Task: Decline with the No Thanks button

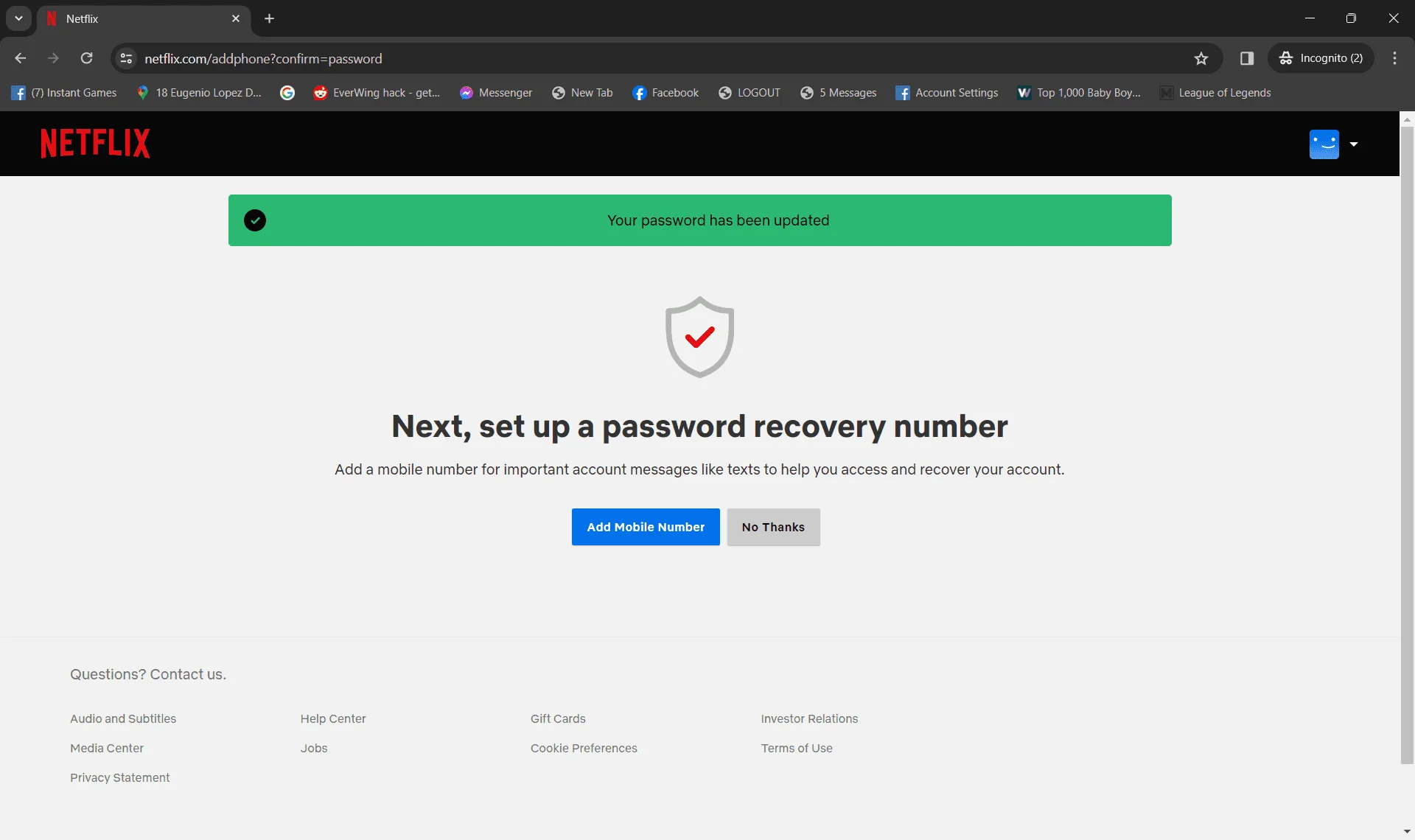Action: click(773, 527)
